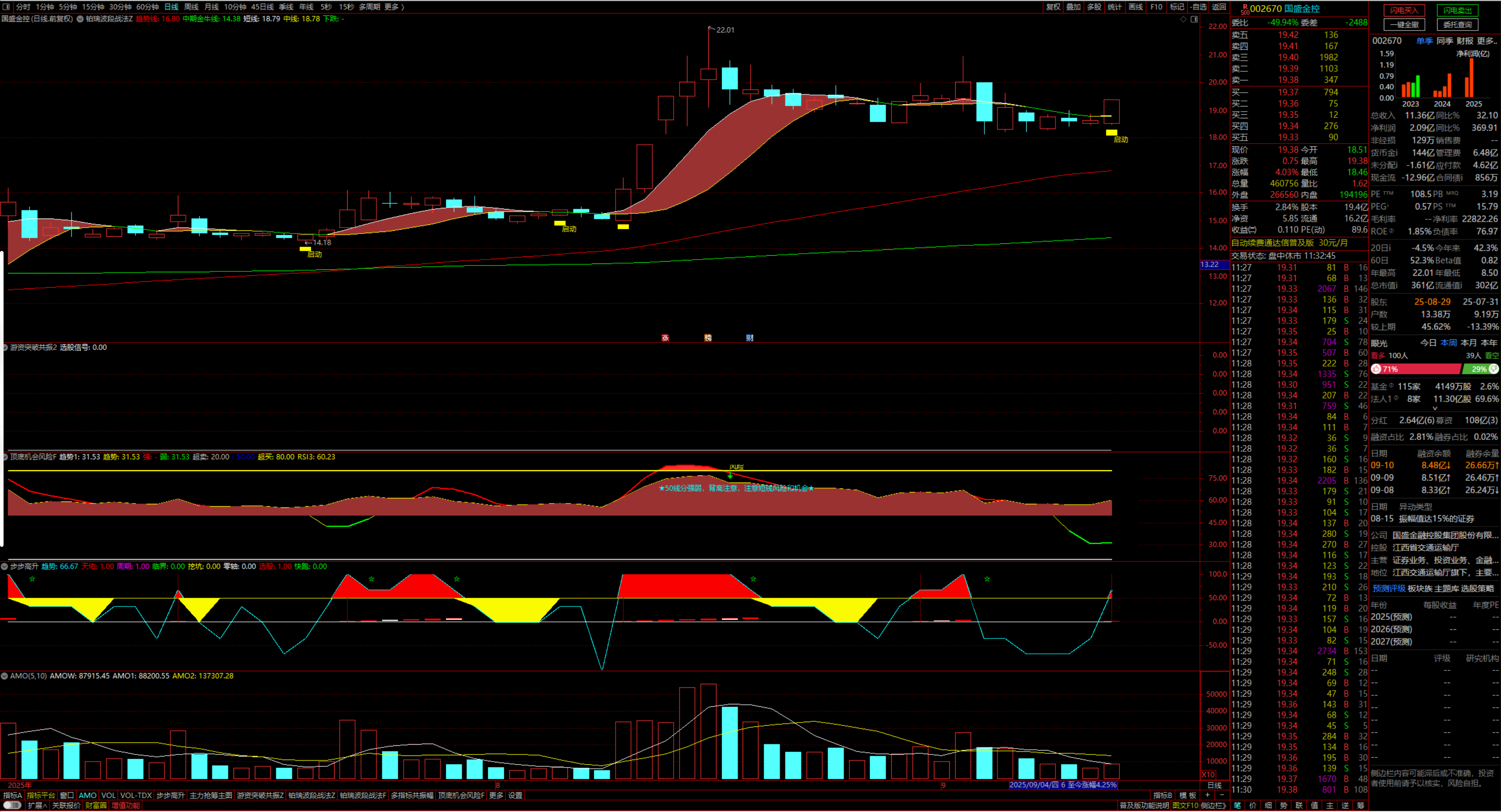Click the diamond icon above the price axis
Image resolution: width=1501 pixels, height=812 pixels.
click(1183, 19)
